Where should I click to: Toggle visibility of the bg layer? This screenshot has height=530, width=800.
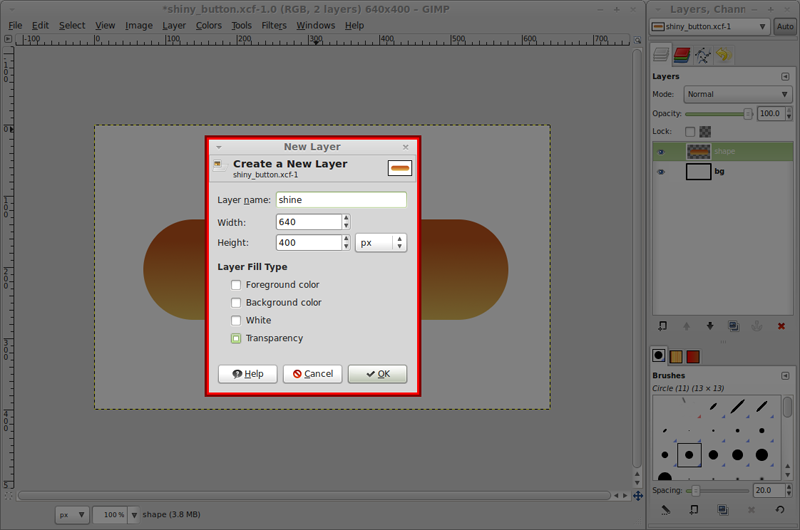tap(661, 171)
